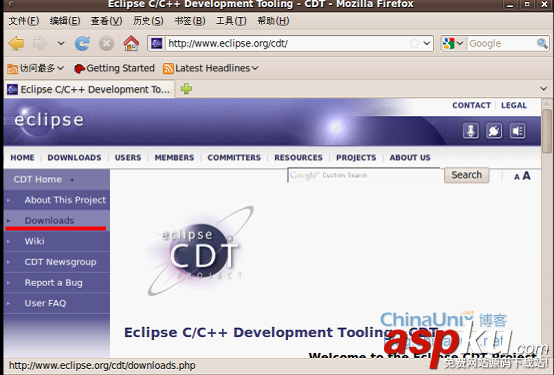Open the 书签(B) menu

tap(190, 21)
